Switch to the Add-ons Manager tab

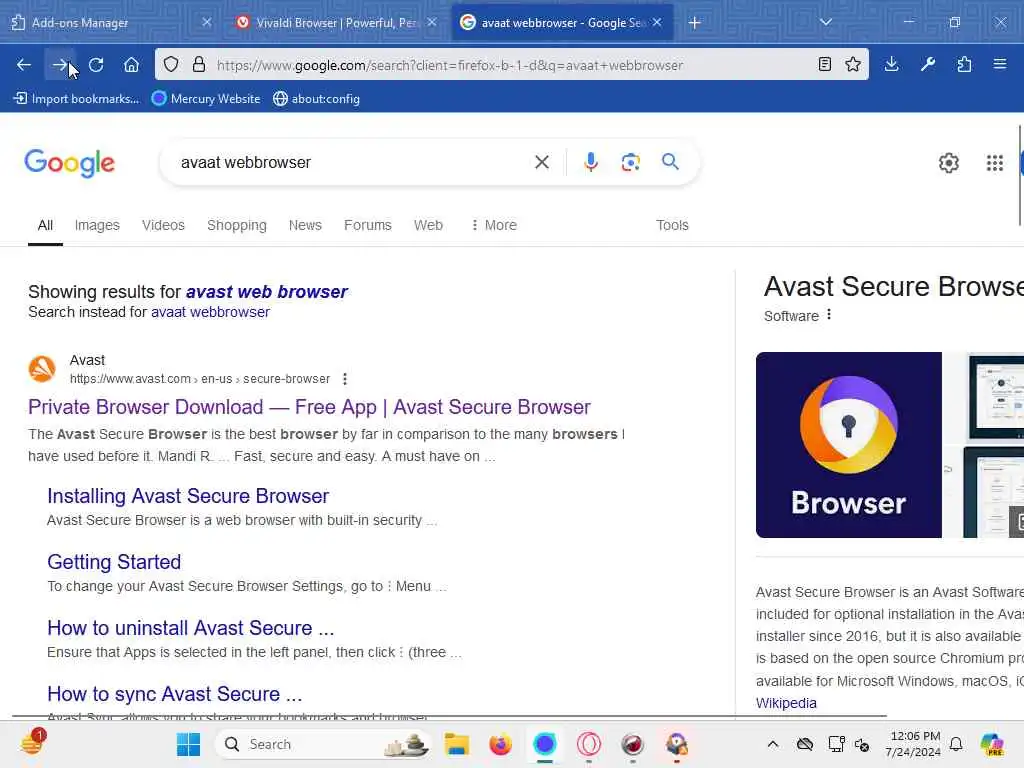tap(104, 23)
